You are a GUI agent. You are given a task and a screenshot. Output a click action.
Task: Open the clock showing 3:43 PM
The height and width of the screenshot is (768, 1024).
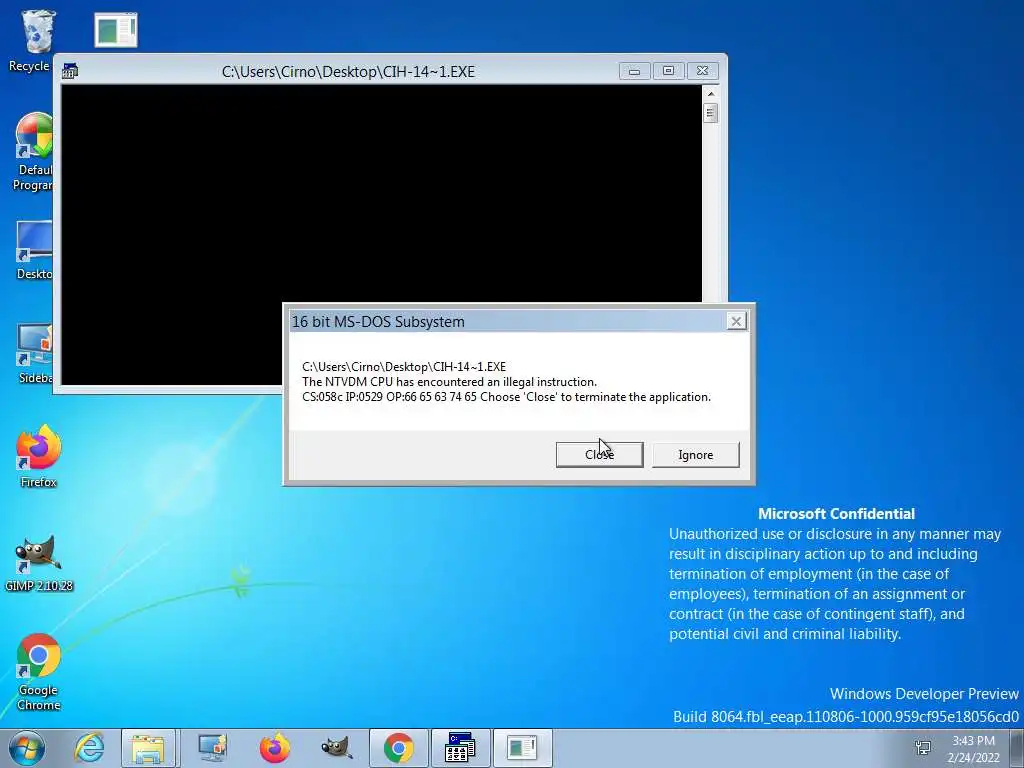974,748
